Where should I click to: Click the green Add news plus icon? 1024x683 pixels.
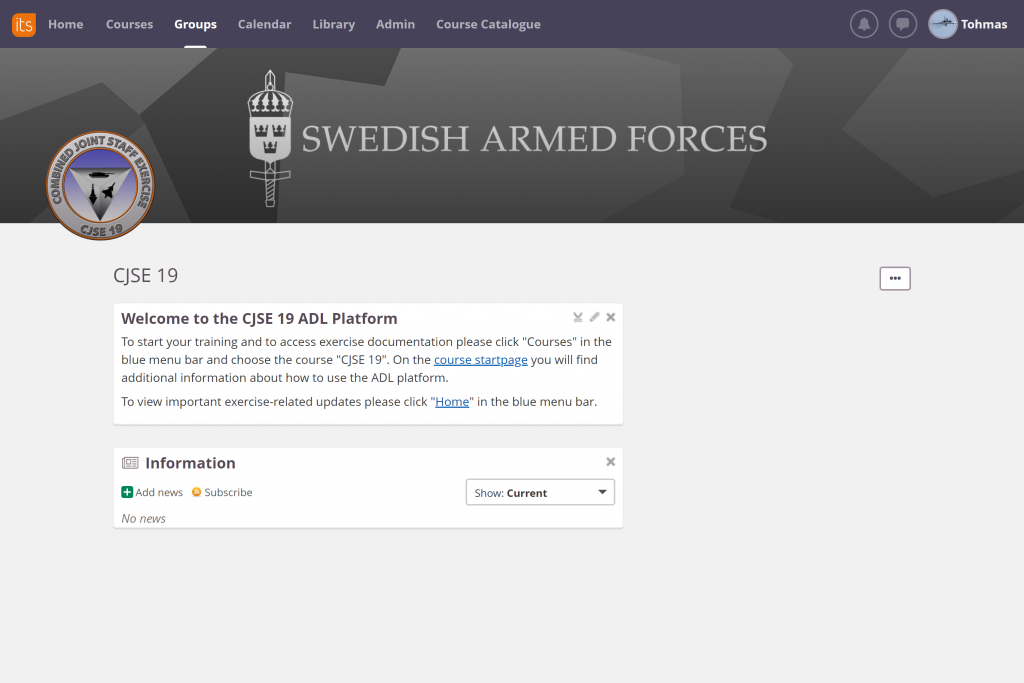[127, 492]
